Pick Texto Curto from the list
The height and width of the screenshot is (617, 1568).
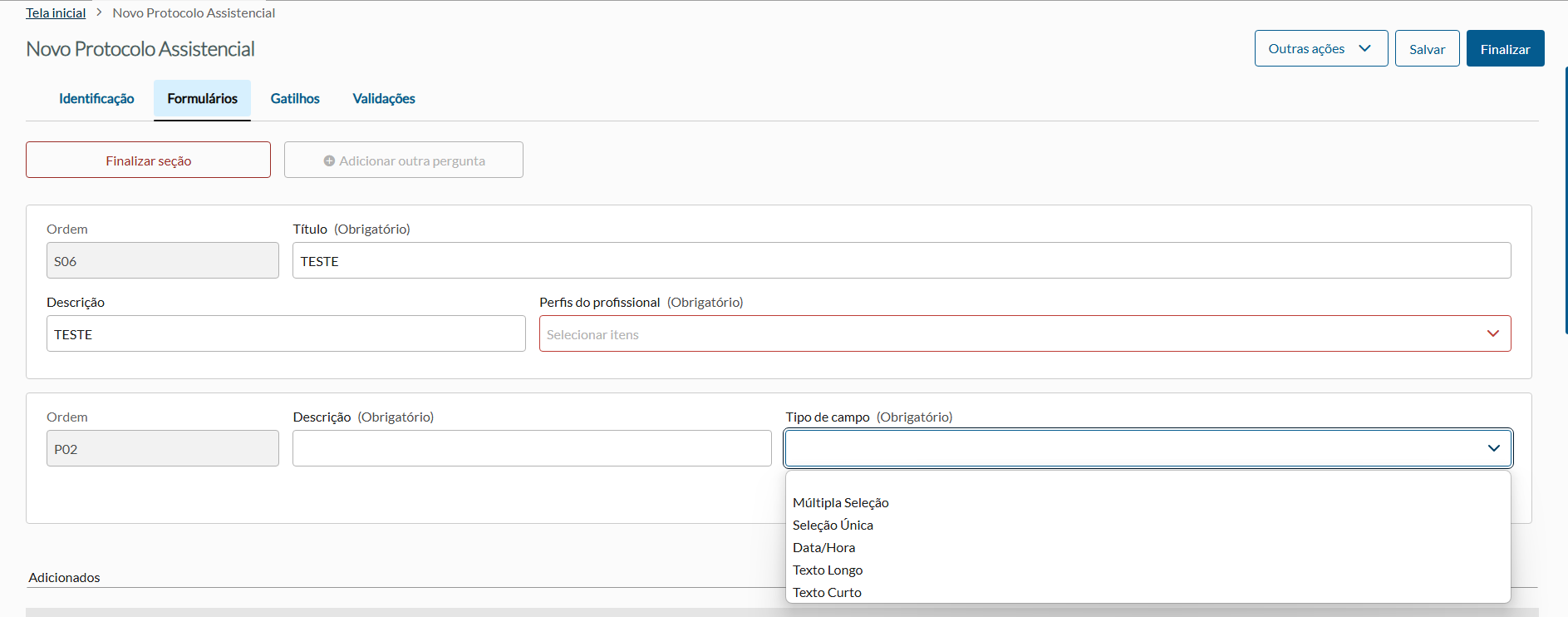tap(827, 593)
